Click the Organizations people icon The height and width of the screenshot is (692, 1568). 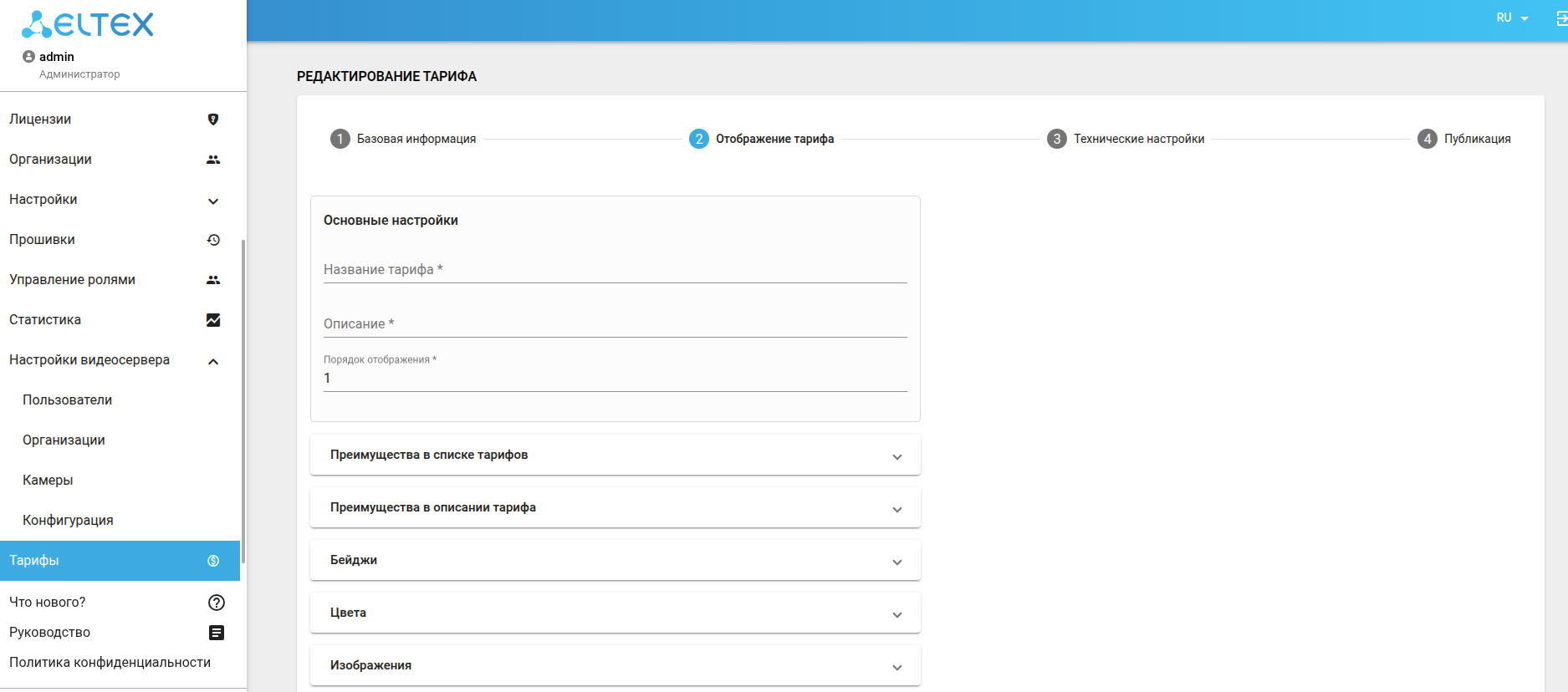click(213, 160)
